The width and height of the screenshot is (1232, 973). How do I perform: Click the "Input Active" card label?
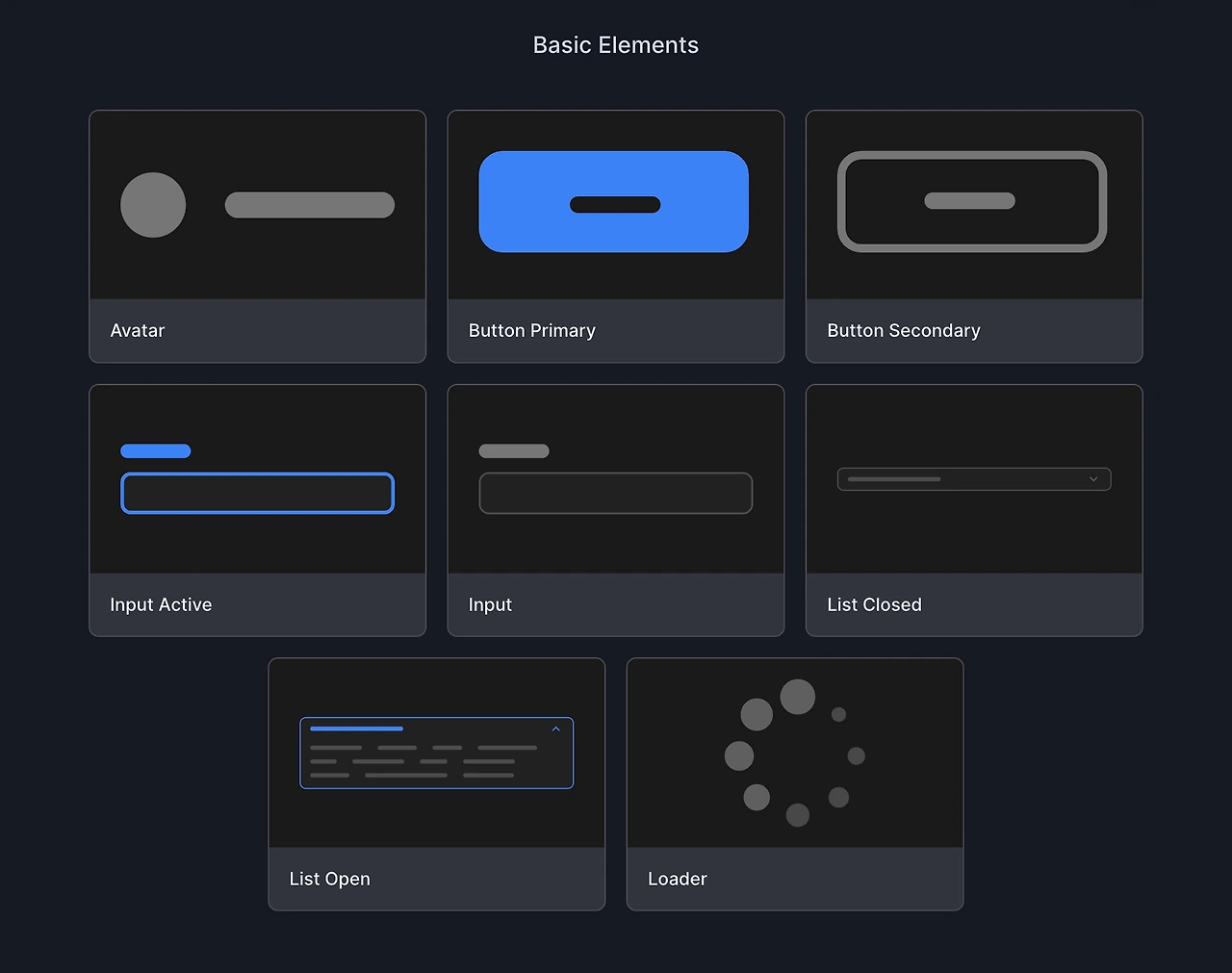[161, 604]
